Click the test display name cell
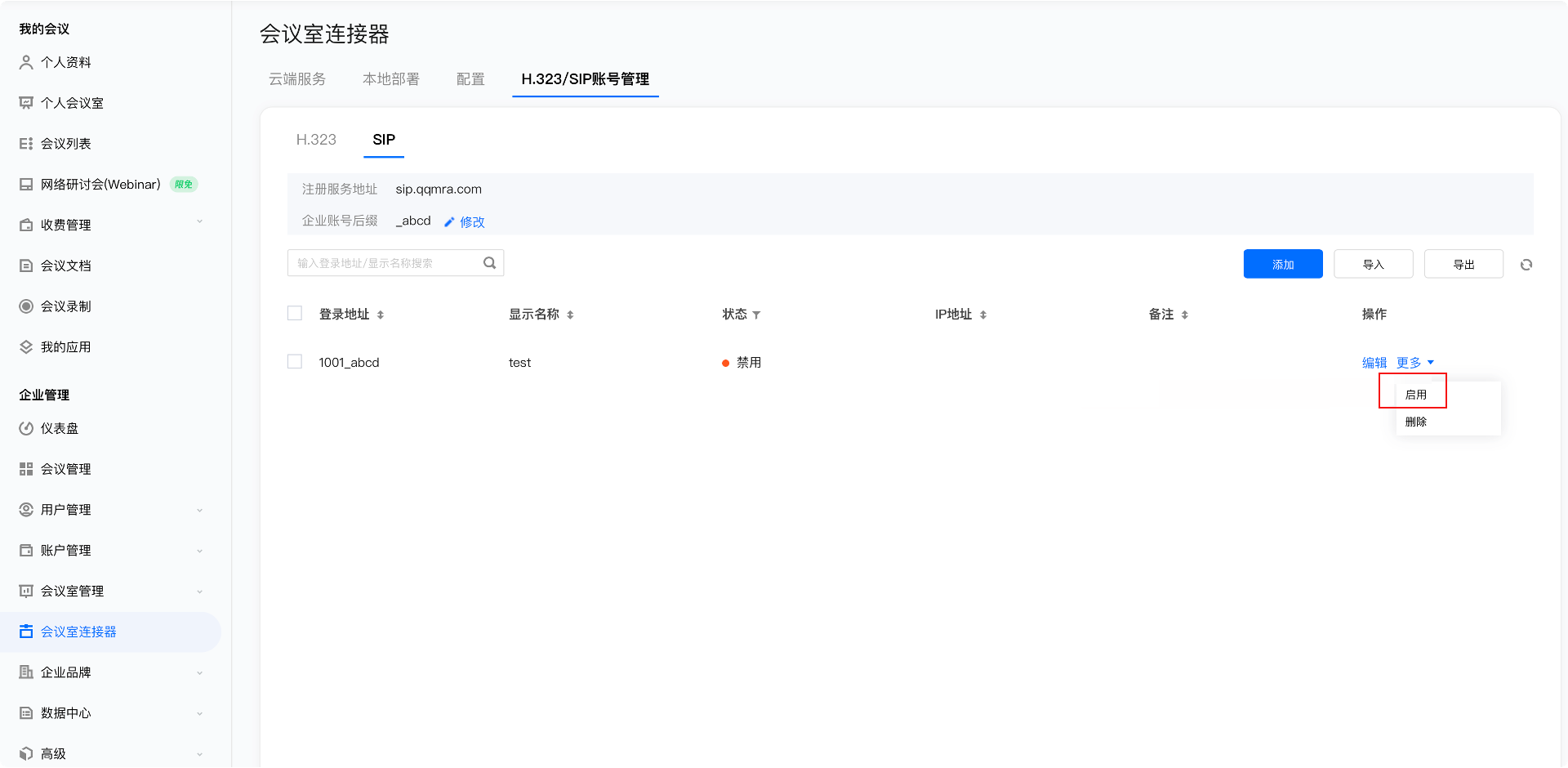Viewport: 1568px width, 768px height. (x=519, y=363)
